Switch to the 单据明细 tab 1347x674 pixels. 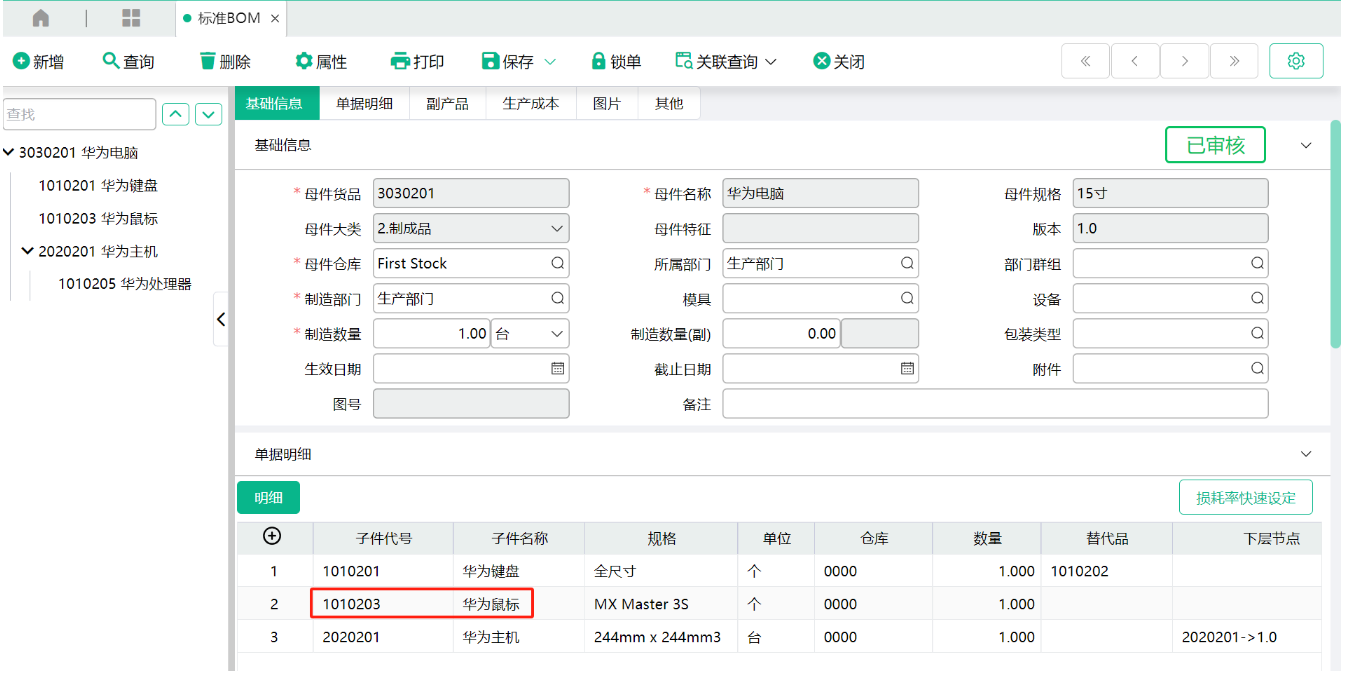[x=364, y=103]
